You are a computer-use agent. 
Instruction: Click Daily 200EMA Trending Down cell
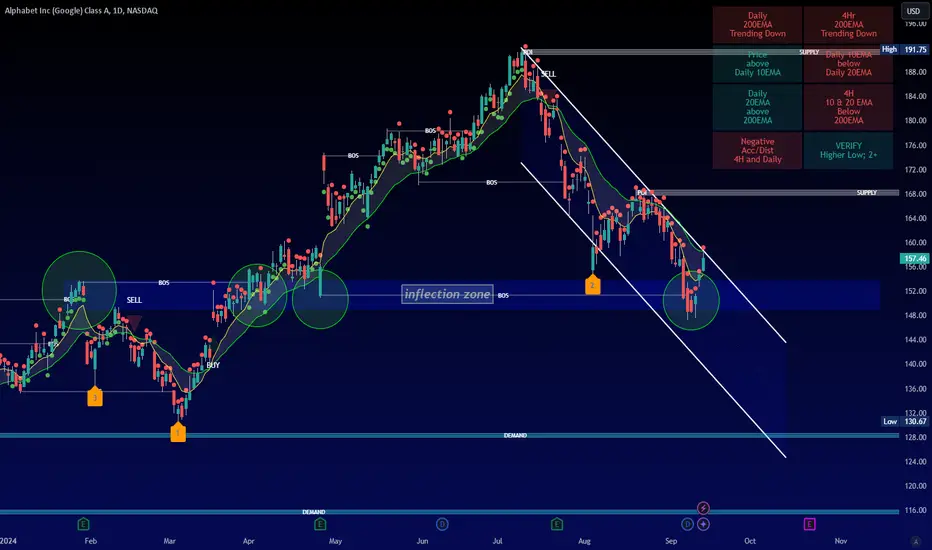[757, 25]
